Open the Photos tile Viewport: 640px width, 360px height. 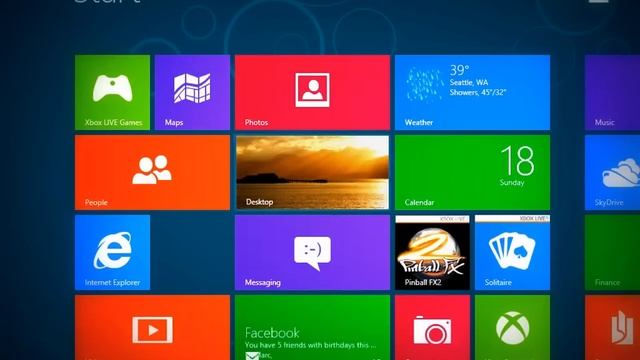pos(312,92)
